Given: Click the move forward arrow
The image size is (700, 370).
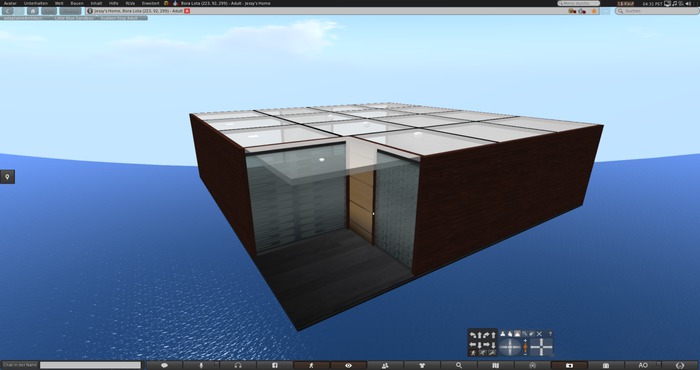Looking at the screenshot, I should pos(479,335).
